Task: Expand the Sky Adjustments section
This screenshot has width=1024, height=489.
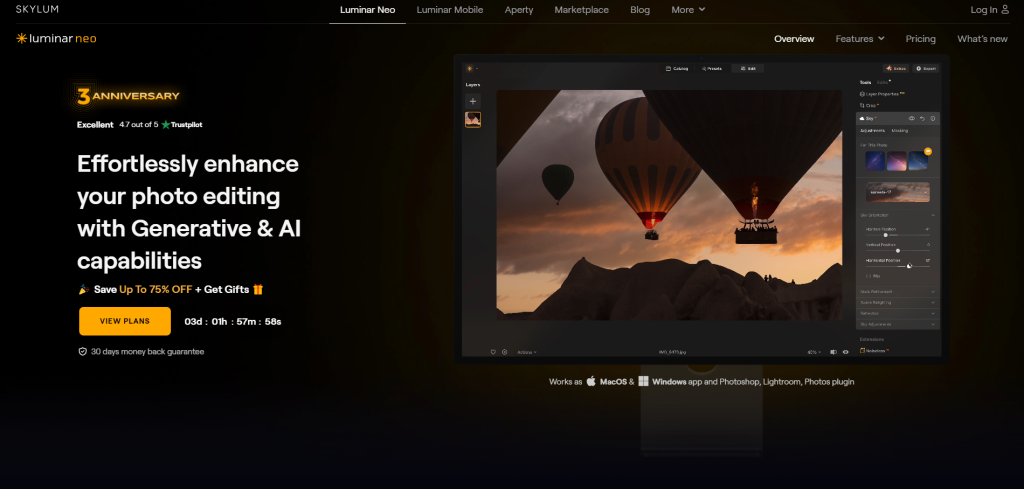Action: click(x=898, y=324)
